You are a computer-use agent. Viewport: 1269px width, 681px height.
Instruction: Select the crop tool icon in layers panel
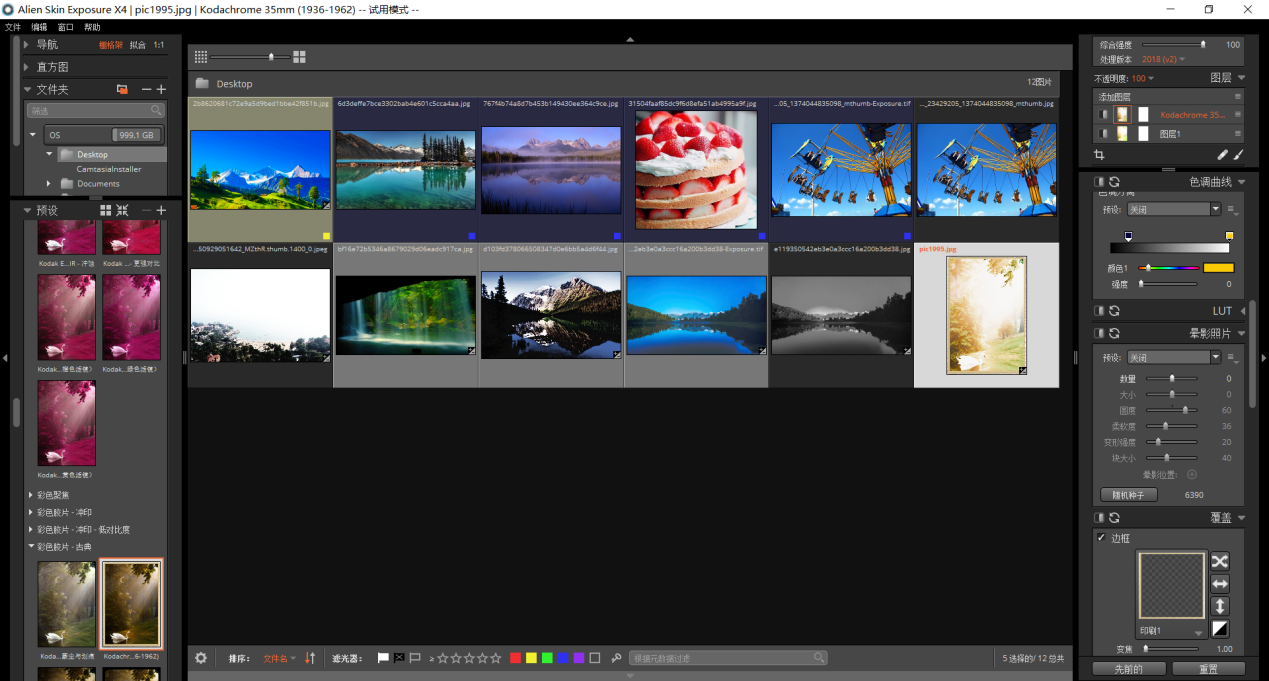[x=1099, y=155]
